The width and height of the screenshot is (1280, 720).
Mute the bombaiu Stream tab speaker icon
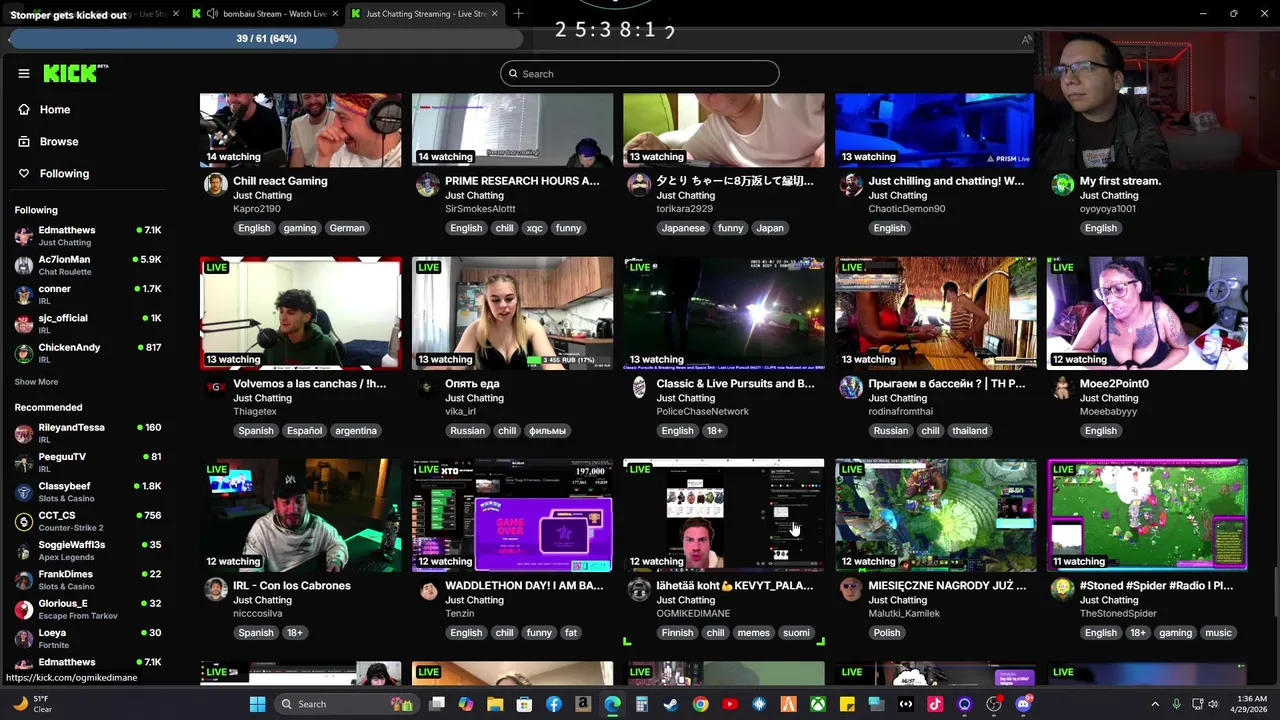click(x=211, y=14)
